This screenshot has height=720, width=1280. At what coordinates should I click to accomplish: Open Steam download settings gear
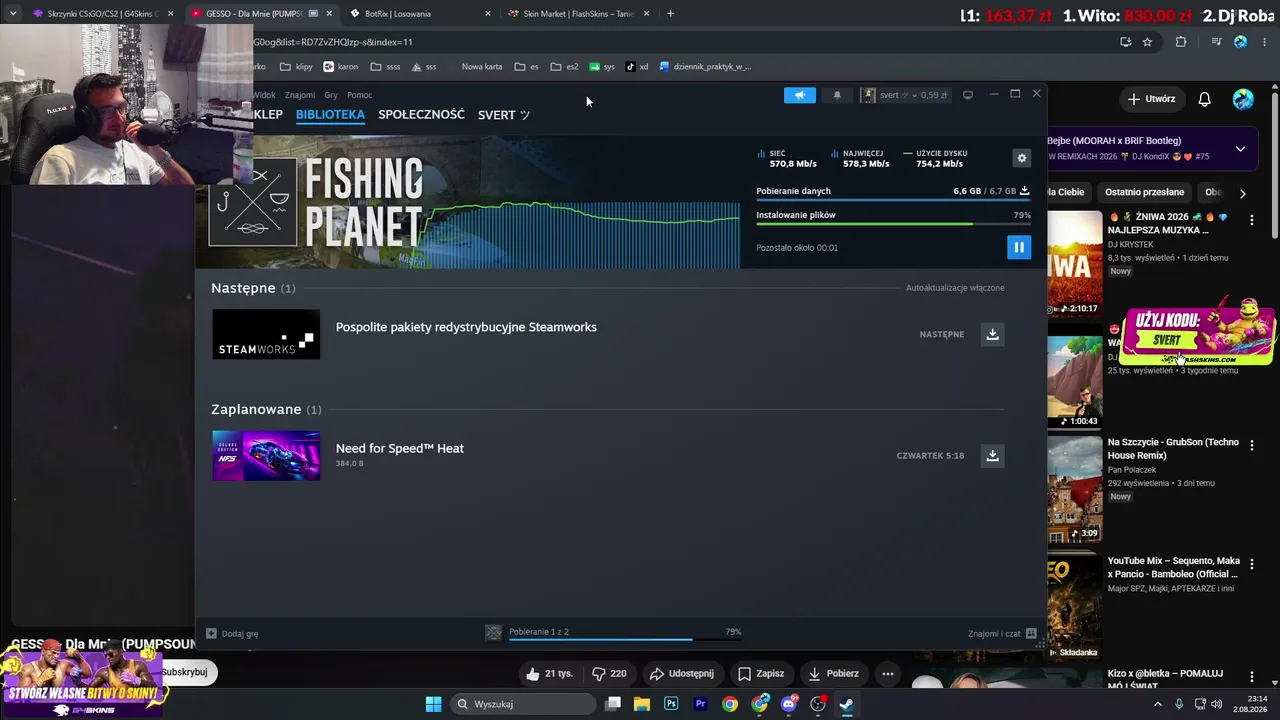1021,158
